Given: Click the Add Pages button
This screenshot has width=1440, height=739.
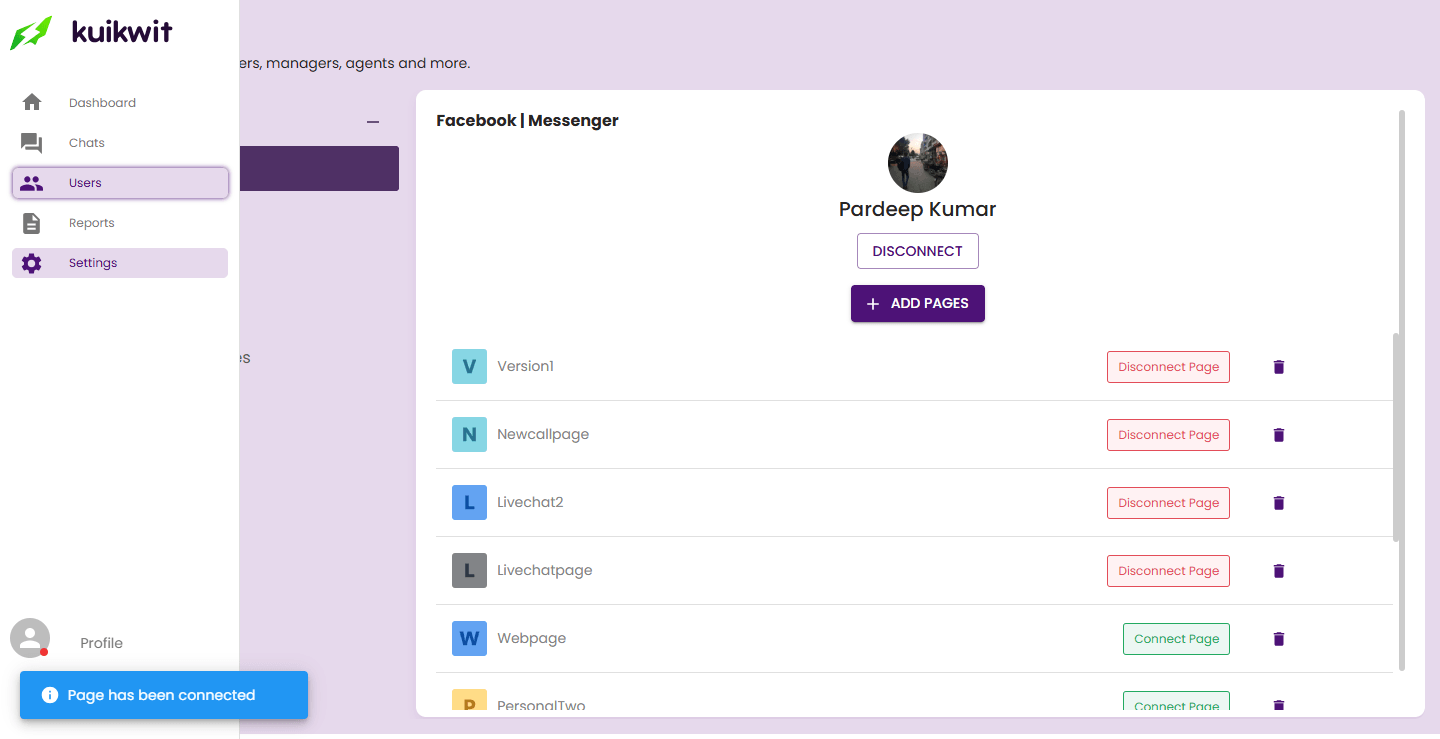Looking at the screenshot, I should pyautogui.click(x=917, y=303).
